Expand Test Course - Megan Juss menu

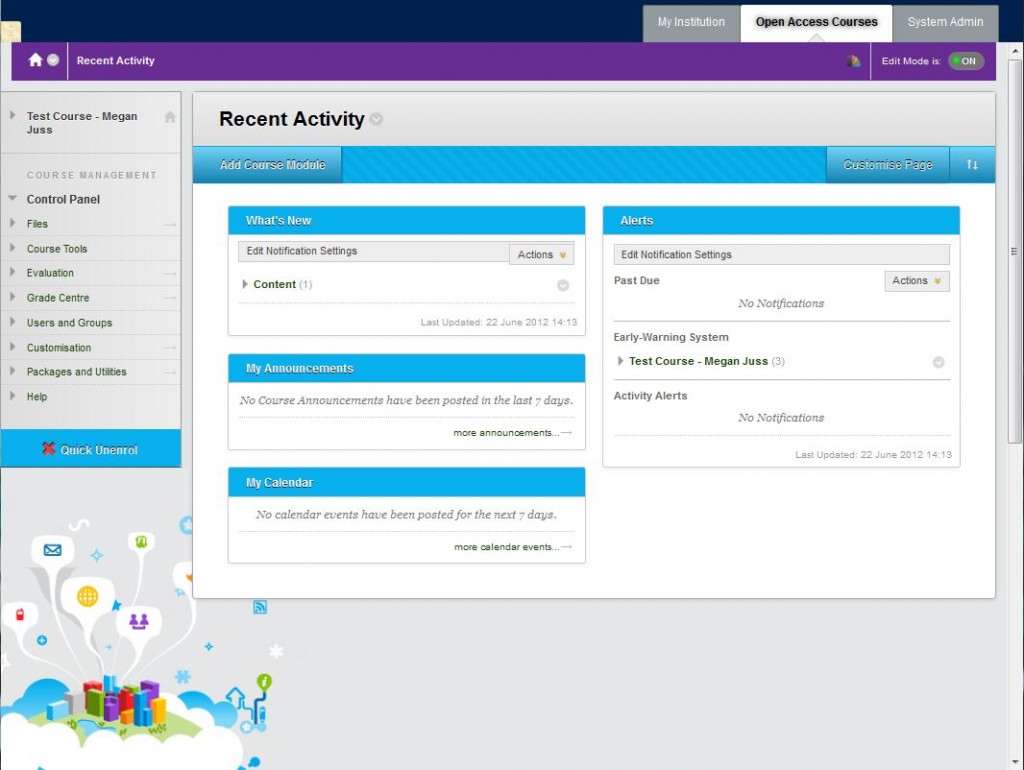point(12,116)
